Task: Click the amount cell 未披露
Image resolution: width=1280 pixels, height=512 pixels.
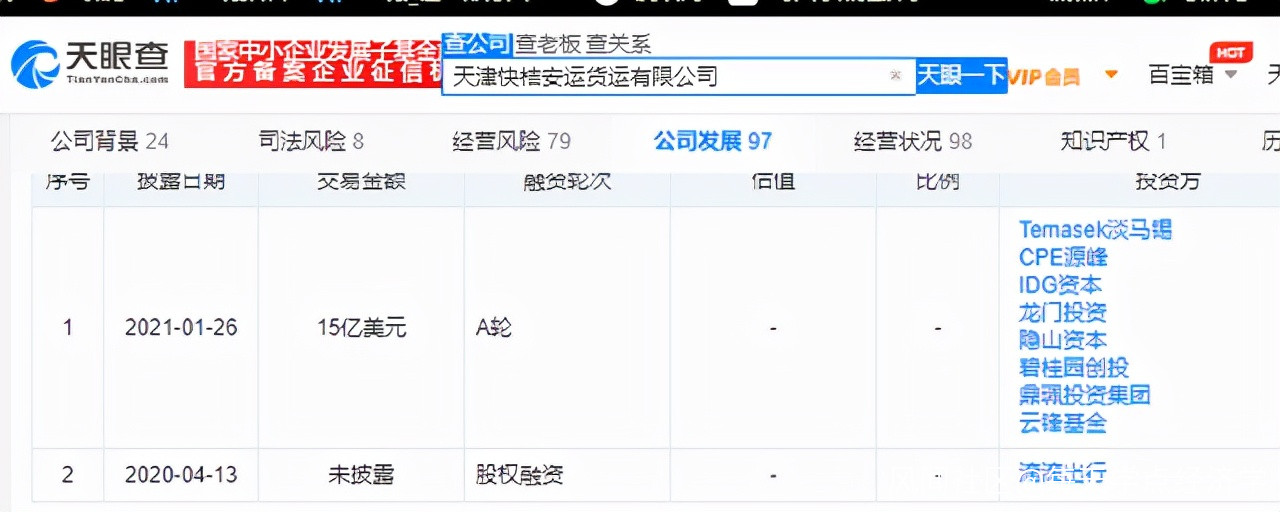Action: [x=361, y=474]
